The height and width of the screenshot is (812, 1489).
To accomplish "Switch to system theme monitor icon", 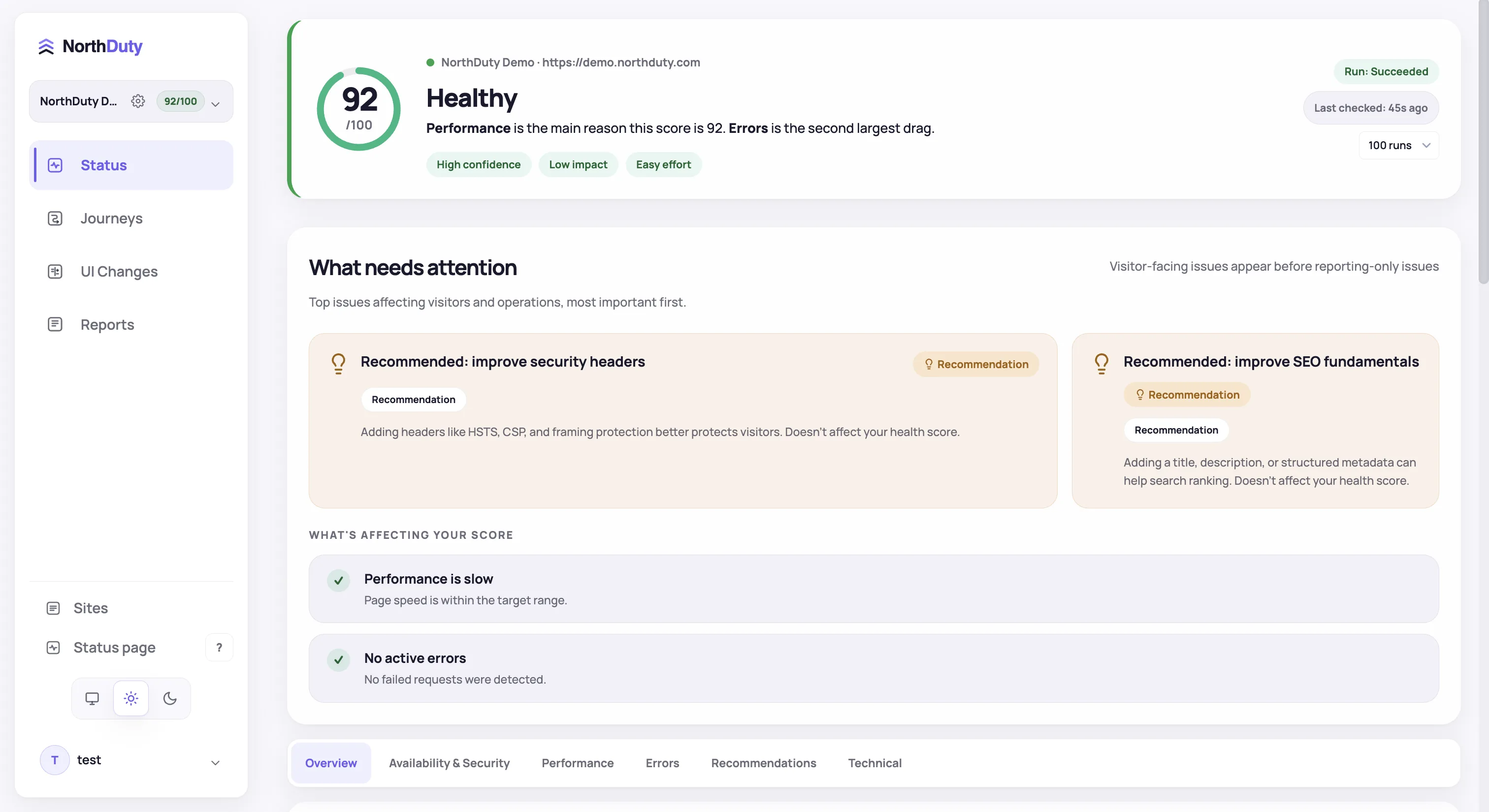I will click(92, 698).
